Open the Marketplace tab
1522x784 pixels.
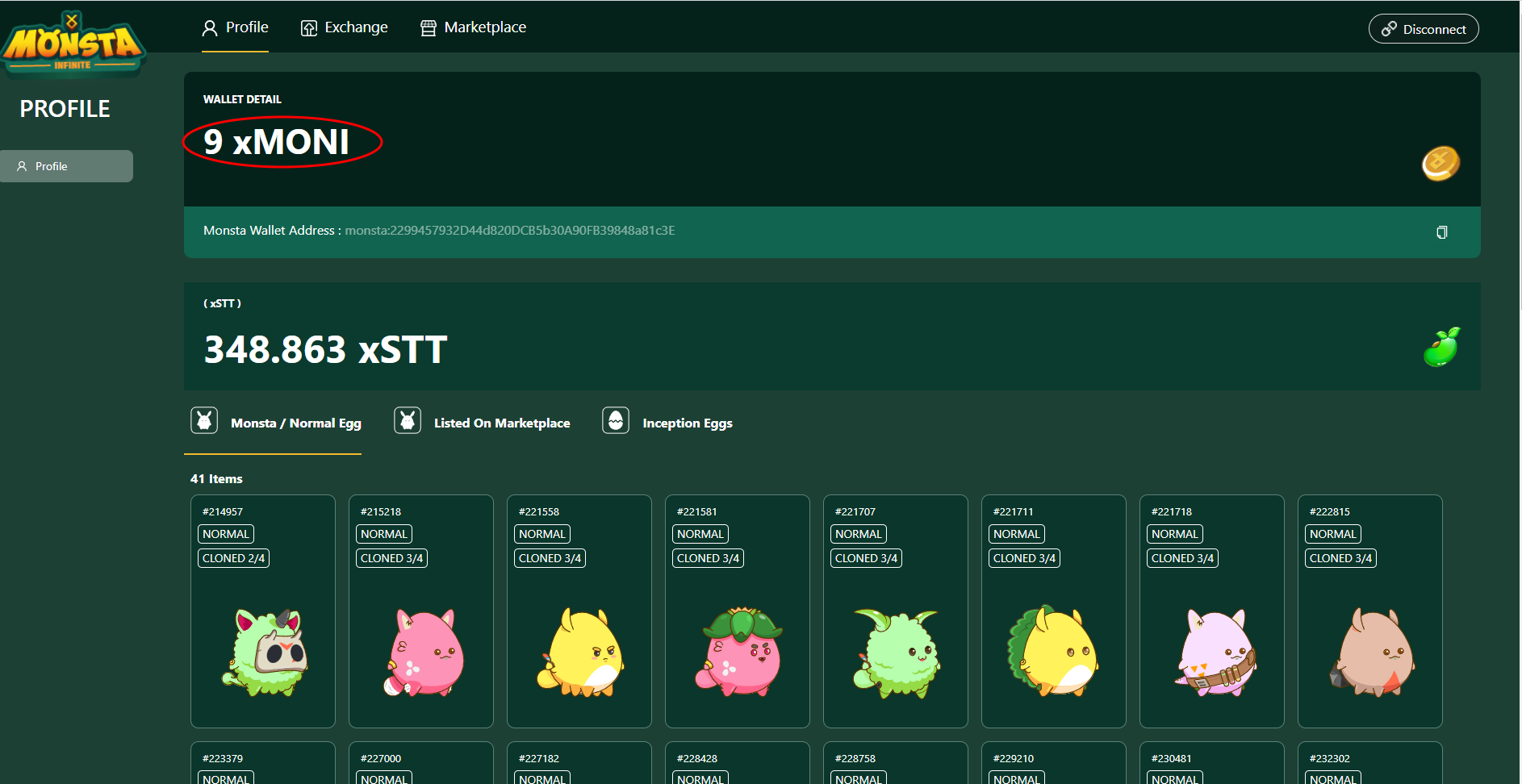click(x=473, y=27)
